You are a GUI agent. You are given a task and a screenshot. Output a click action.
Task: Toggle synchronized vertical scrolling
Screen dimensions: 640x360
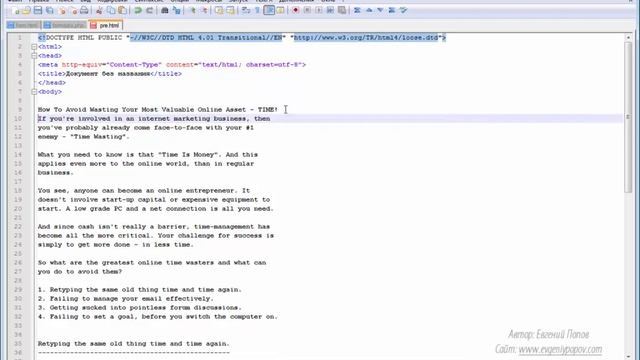219,10
